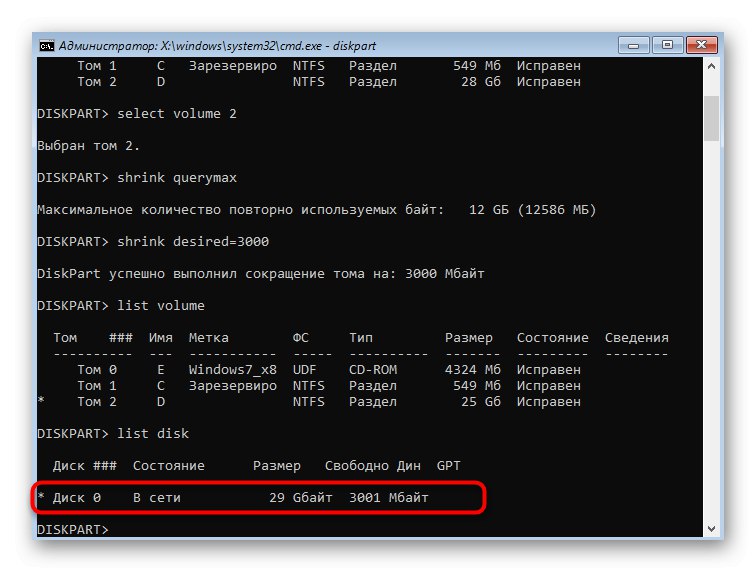The image size is (756, 572).
Task: Click the 'list disk' command text
Action: pos(153,434)
